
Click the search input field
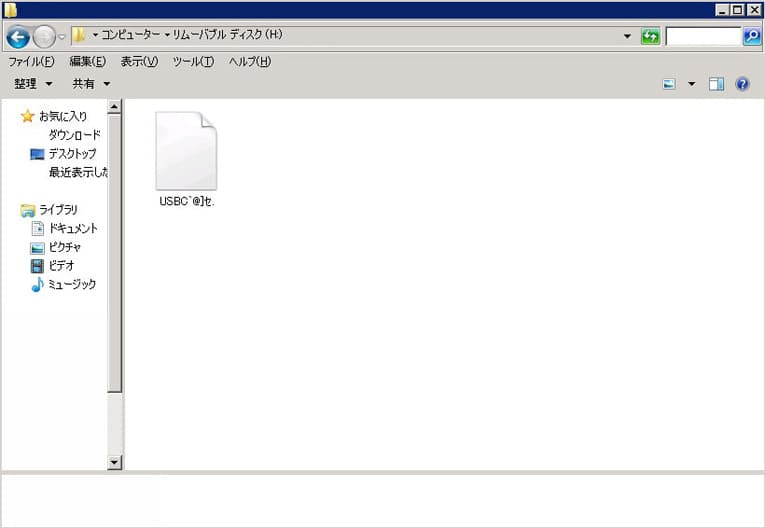[x=703, y=37]
